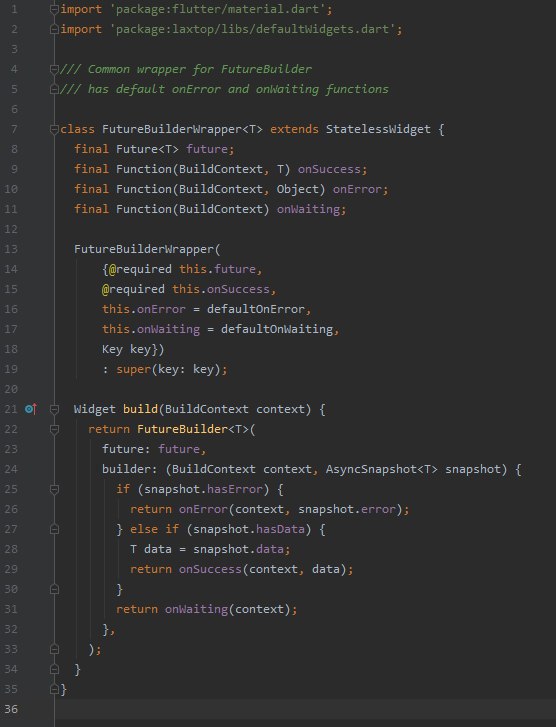Viewport: 556px width, 727px height.
Task: Collapse the import fold marker on line 1
Action: point(54,9)
